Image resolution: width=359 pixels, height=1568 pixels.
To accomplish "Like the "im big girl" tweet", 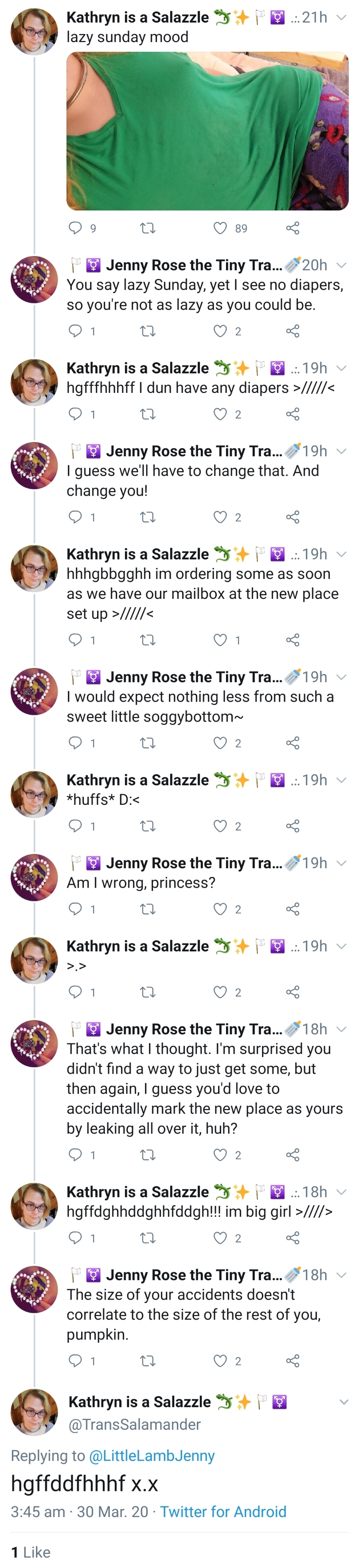I will [x=220, y=1238].
